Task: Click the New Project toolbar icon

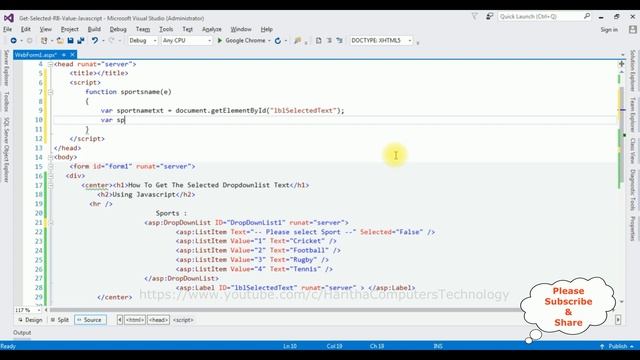Action: 44,40
